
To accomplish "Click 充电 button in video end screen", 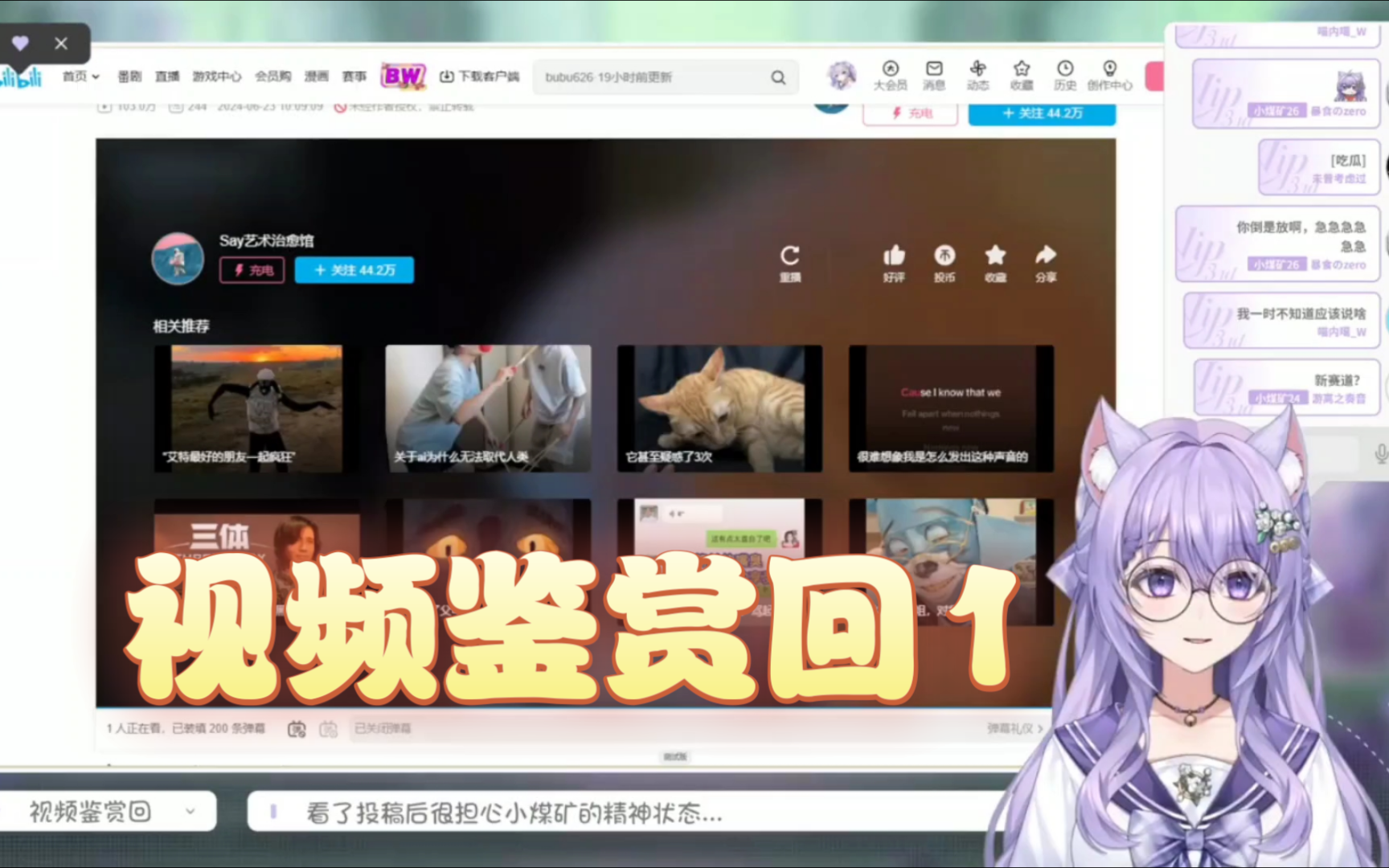I will click(252, 270).
